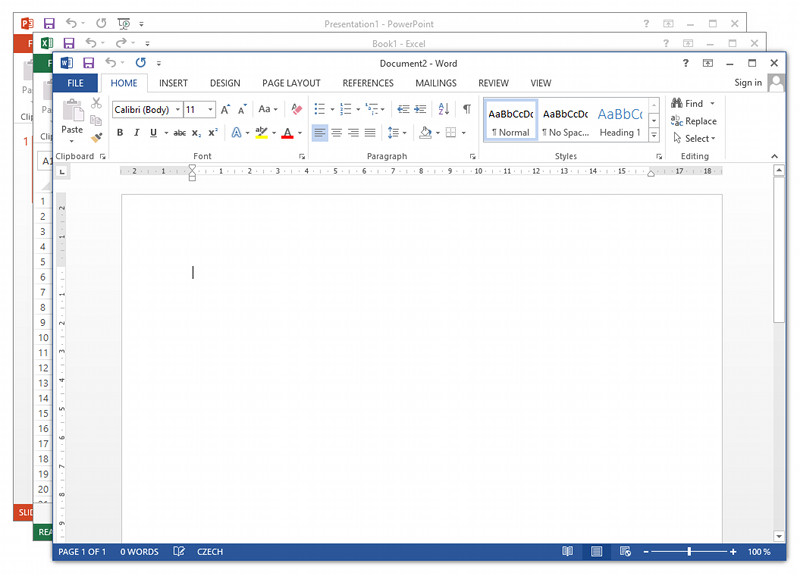Screen dimensions: 800x576
Task: Open the proofing errors book icon in status bar
Action: click(x=179, y=552)
